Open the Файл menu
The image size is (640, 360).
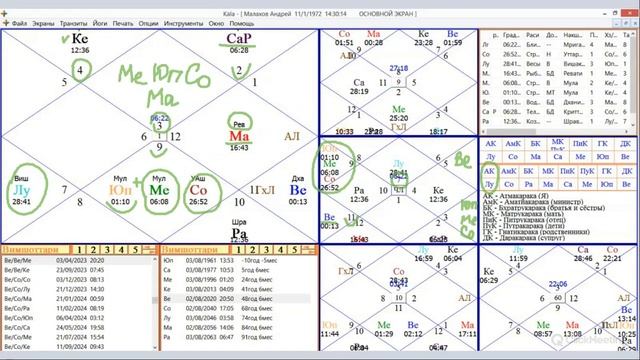click(x=19, y=24)
